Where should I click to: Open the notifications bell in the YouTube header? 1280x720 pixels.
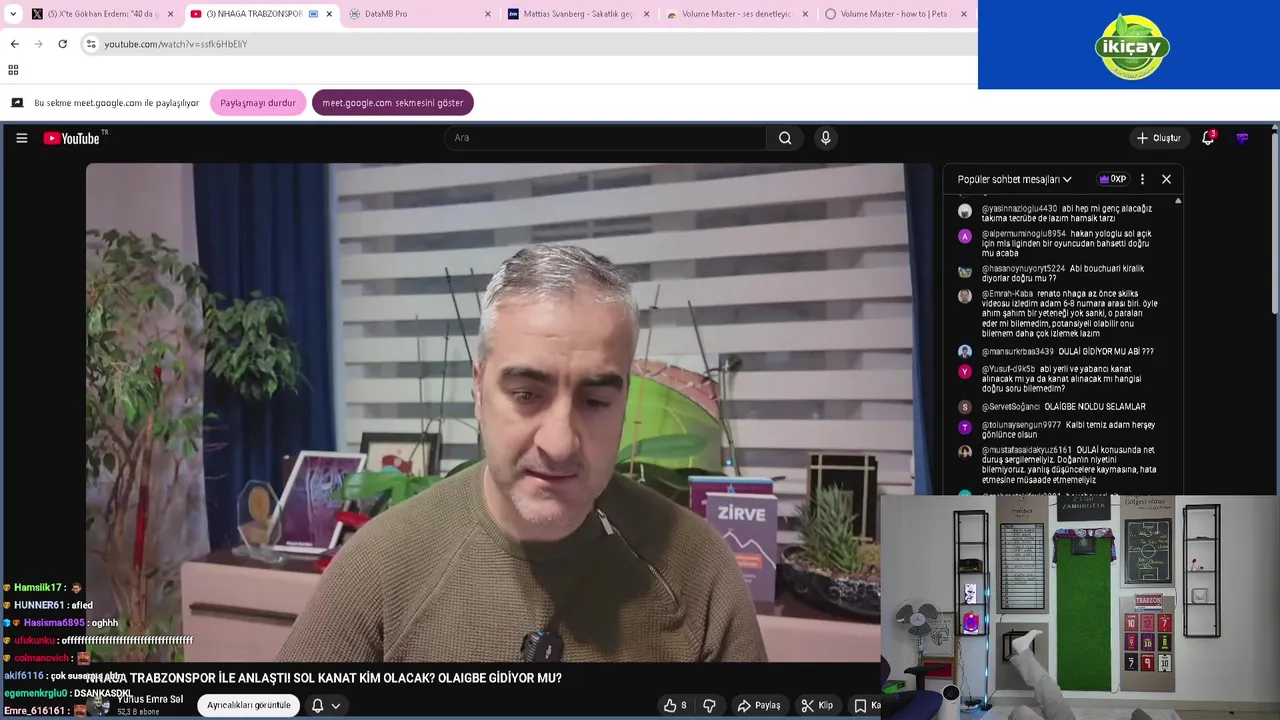[1208, 138]
